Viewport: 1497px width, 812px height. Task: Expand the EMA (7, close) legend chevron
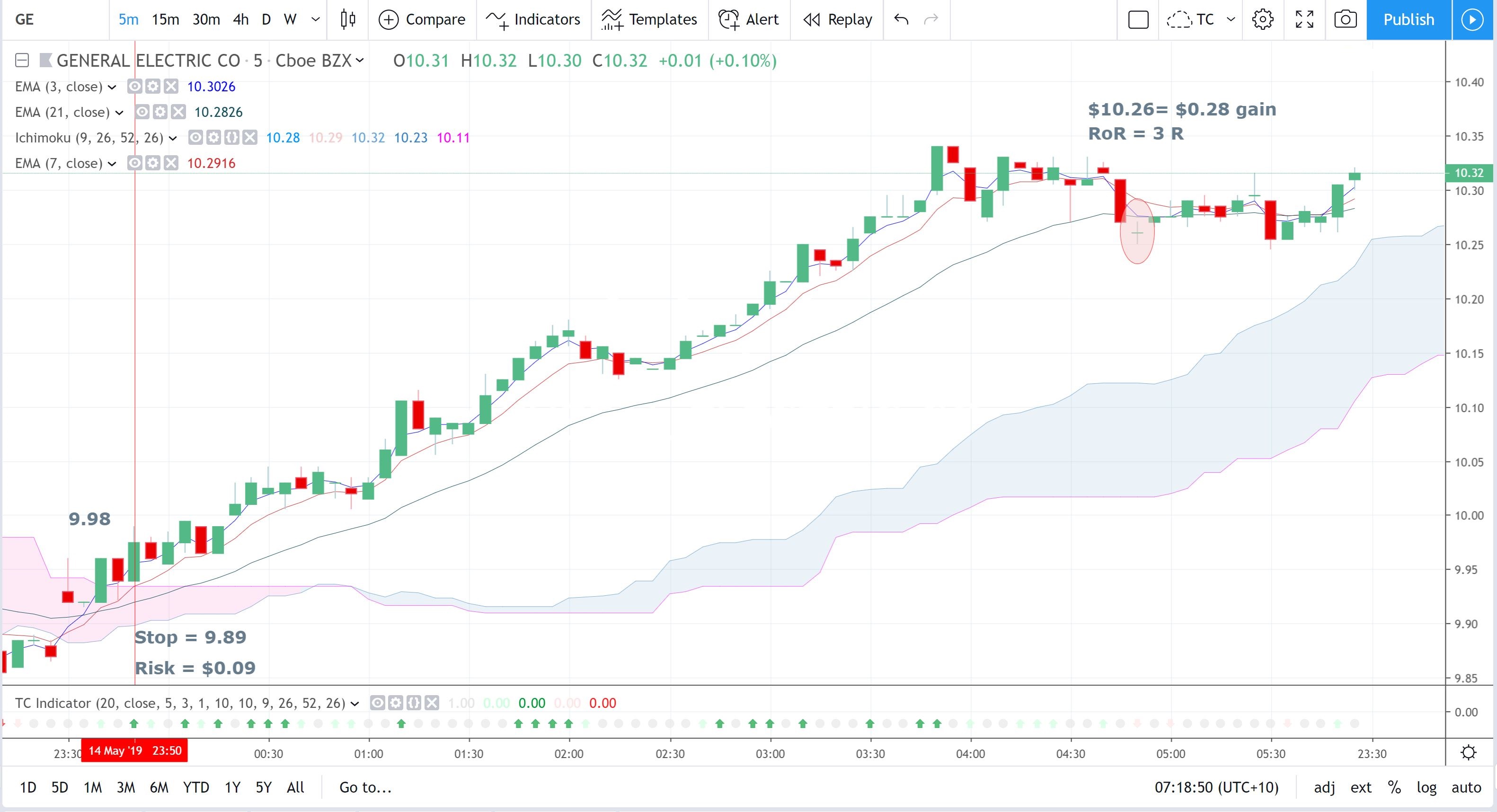112,164
